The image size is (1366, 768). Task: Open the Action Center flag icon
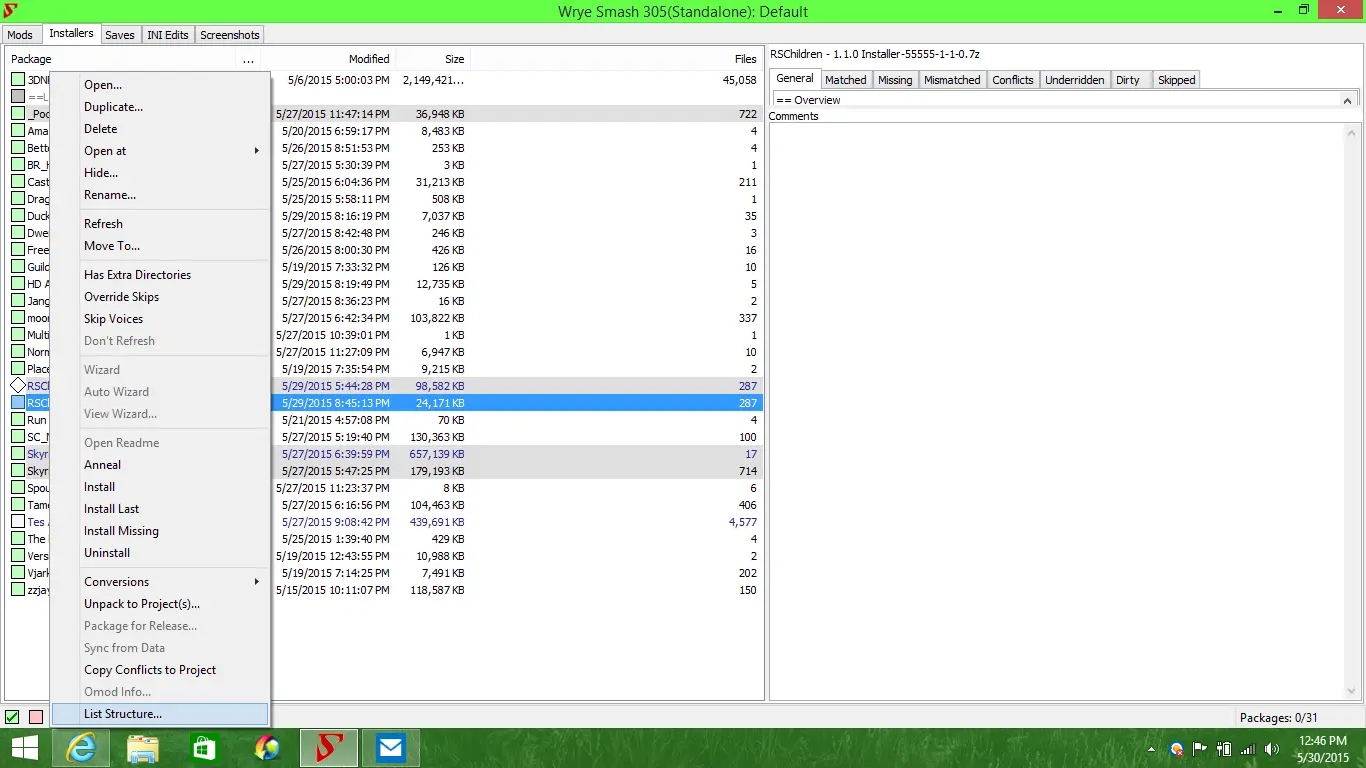coord(1201,748)
